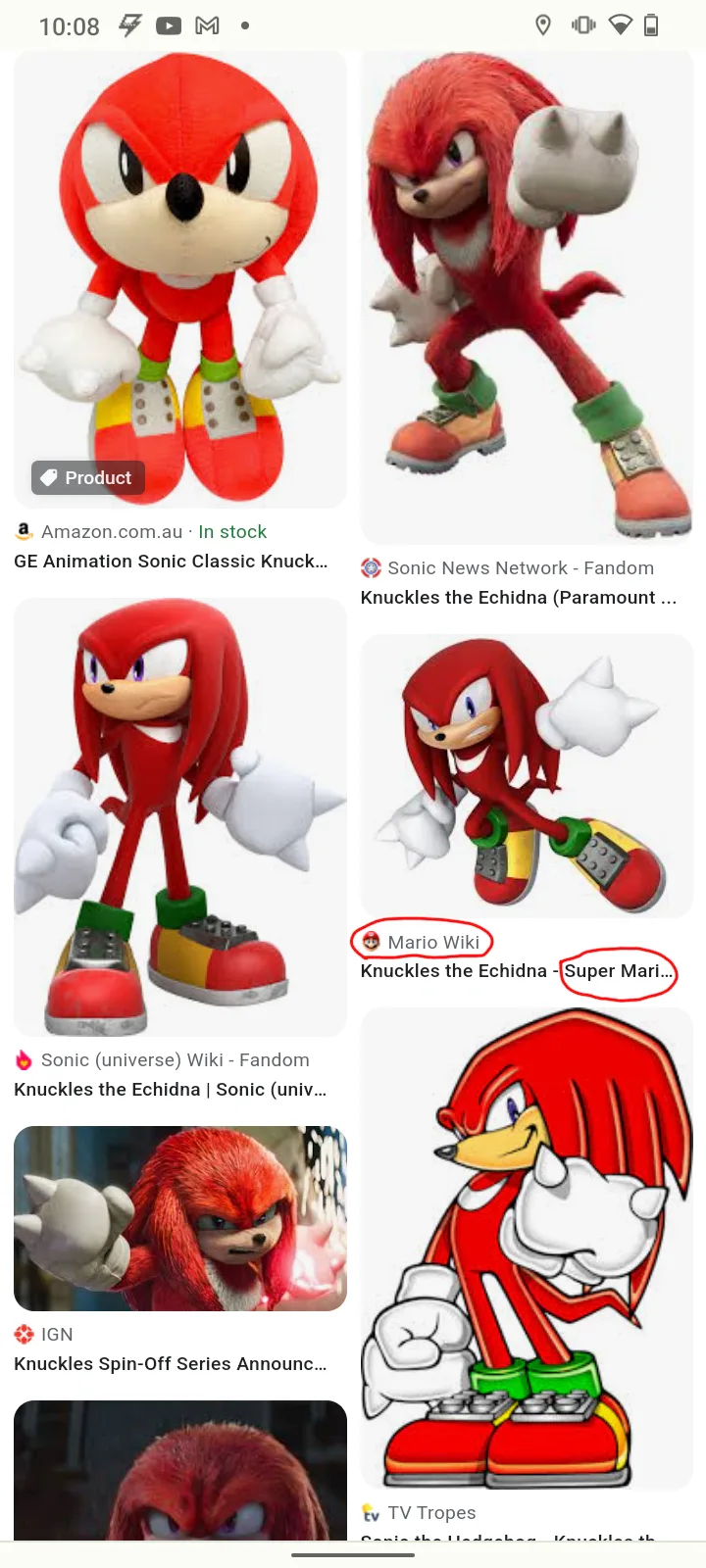706x1568 pixels.
Task: Open Knuckles the Echidna Paramount link
Action: click(519, 597)
